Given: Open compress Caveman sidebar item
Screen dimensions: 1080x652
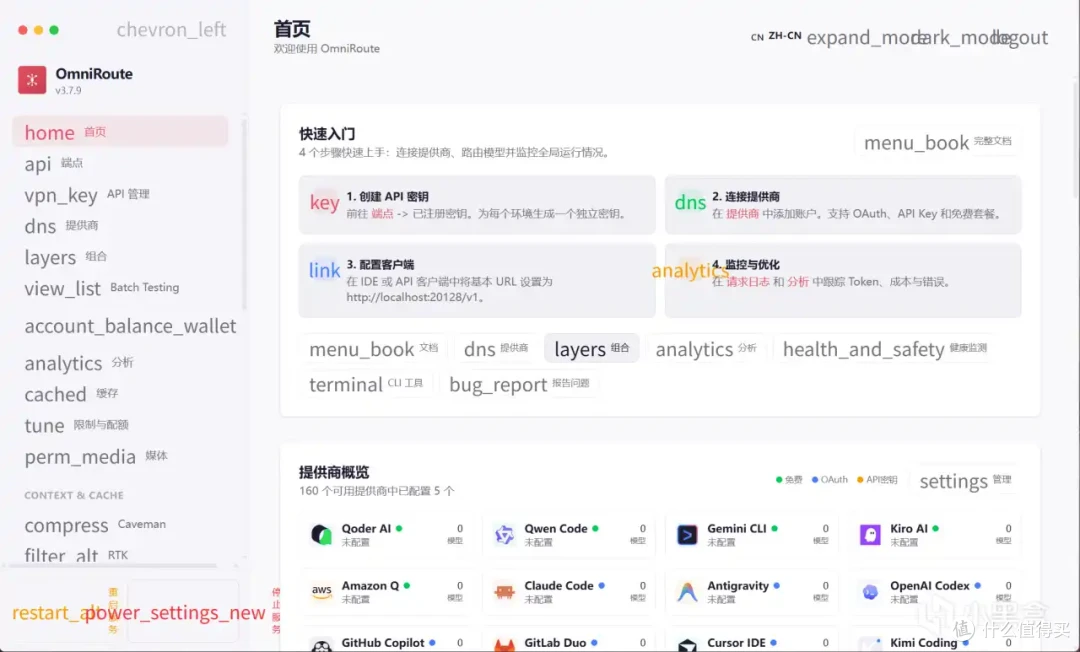Looking at the screenshot, I should point(120,525).
